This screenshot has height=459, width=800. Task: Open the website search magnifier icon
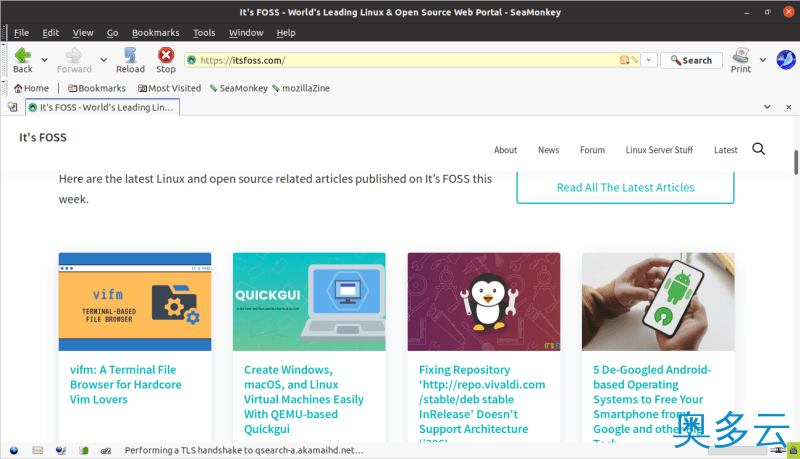(759, 149)
